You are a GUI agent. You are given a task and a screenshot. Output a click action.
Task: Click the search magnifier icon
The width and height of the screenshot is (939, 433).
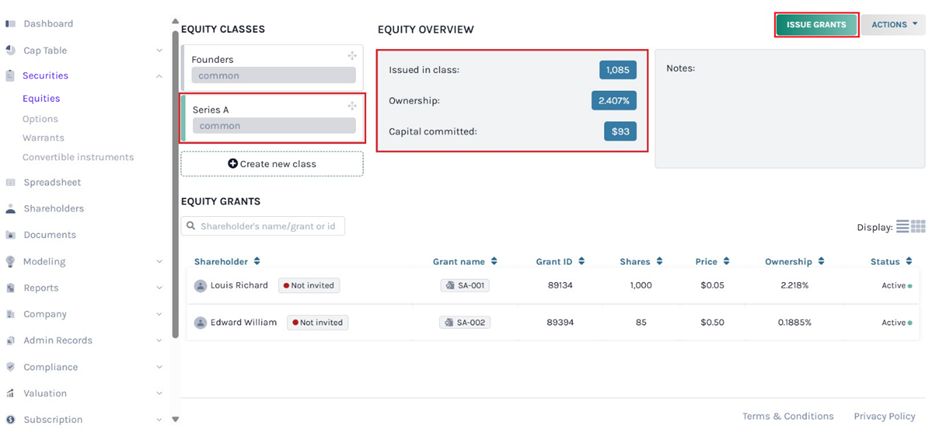(191, 226)
